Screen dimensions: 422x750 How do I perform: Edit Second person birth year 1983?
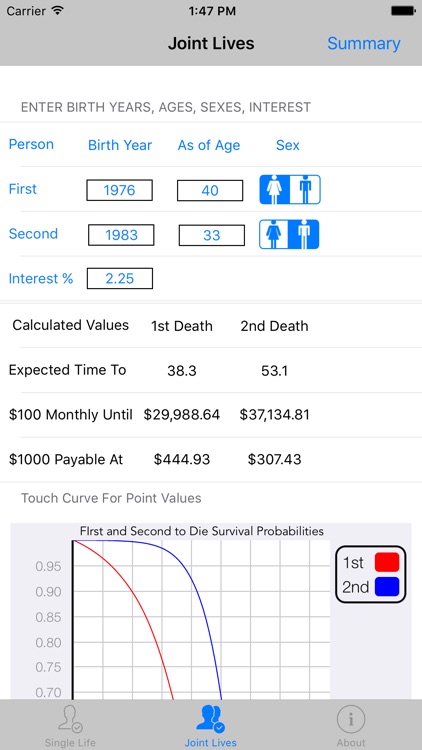coord(121,235)
